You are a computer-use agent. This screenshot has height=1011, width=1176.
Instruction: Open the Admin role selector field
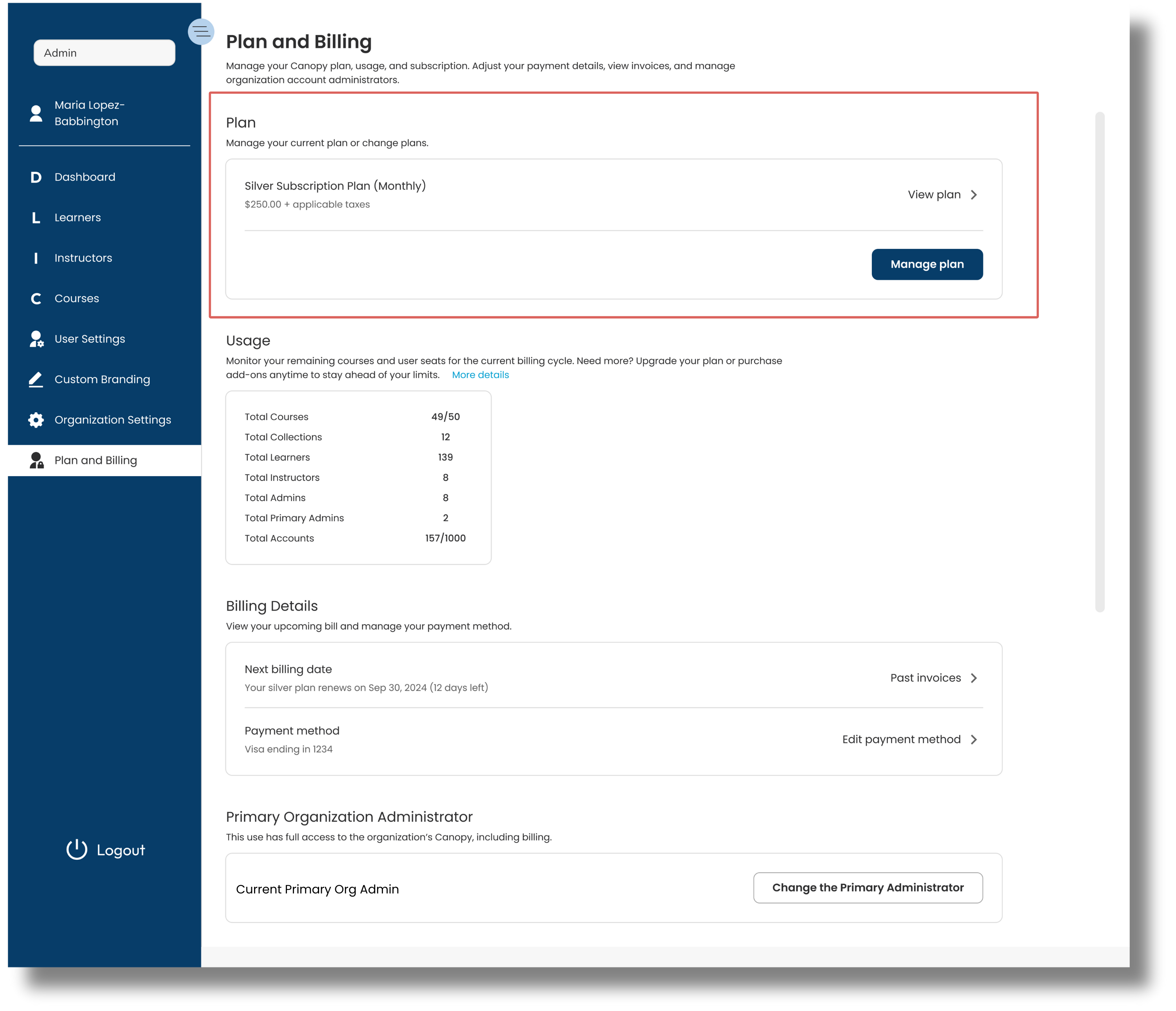pyautogui.click(x=104, y=53)
